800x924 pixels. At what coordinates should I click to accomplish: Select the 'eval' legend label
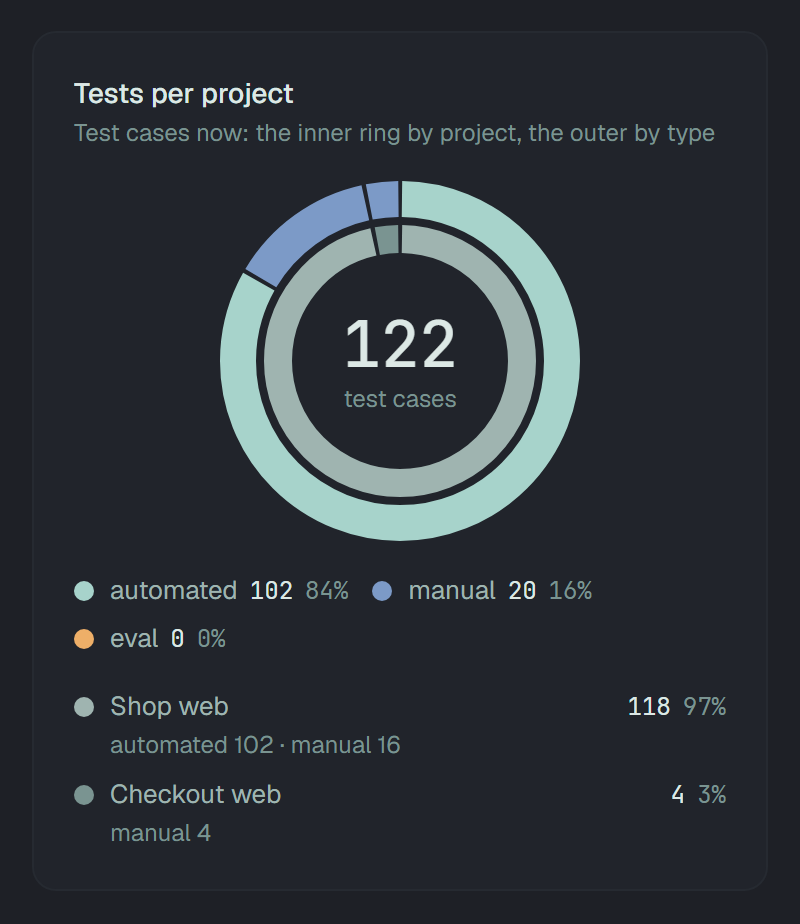pos(134,639)
